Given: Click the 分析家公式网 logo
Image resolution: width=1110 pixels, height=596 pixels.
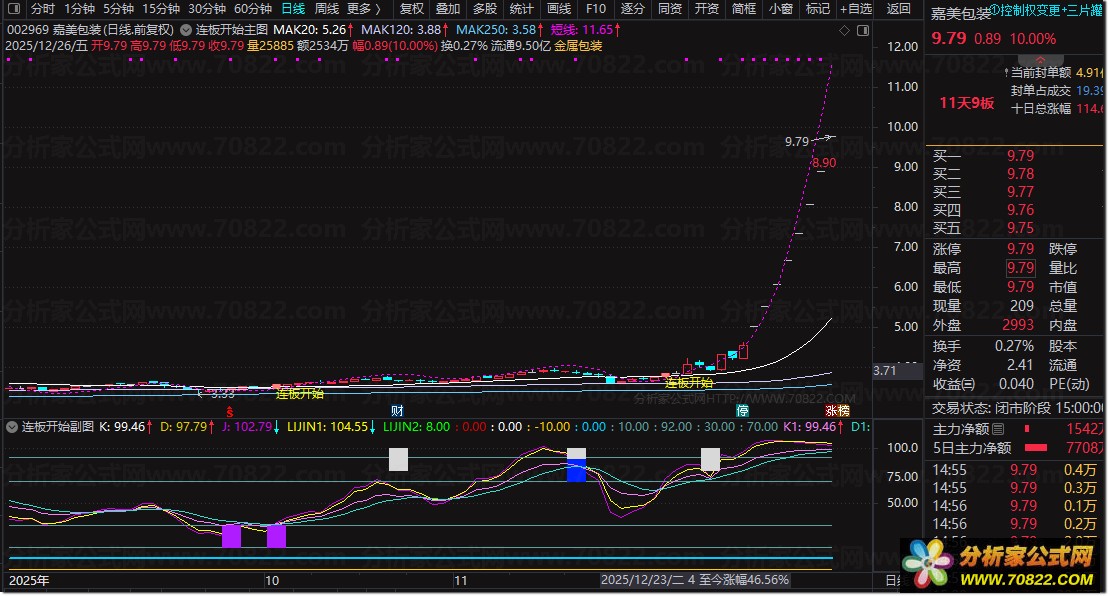Looking at the screenshot, I should tap(1000, 566).
